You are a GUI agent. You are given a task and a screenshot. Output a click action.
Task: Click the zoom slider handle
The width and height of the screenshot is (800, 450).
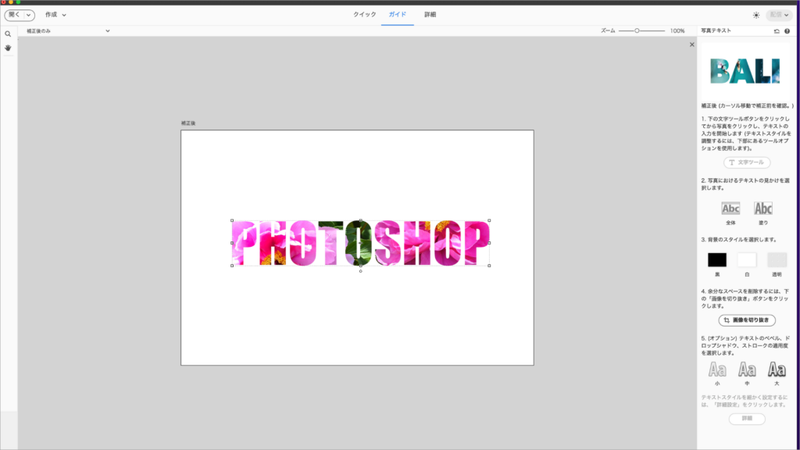pyautogui.click(x=637, y=31)
